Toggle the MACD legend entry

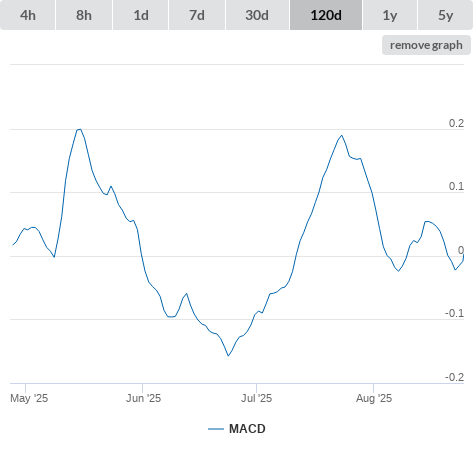(x=237, y=429)
